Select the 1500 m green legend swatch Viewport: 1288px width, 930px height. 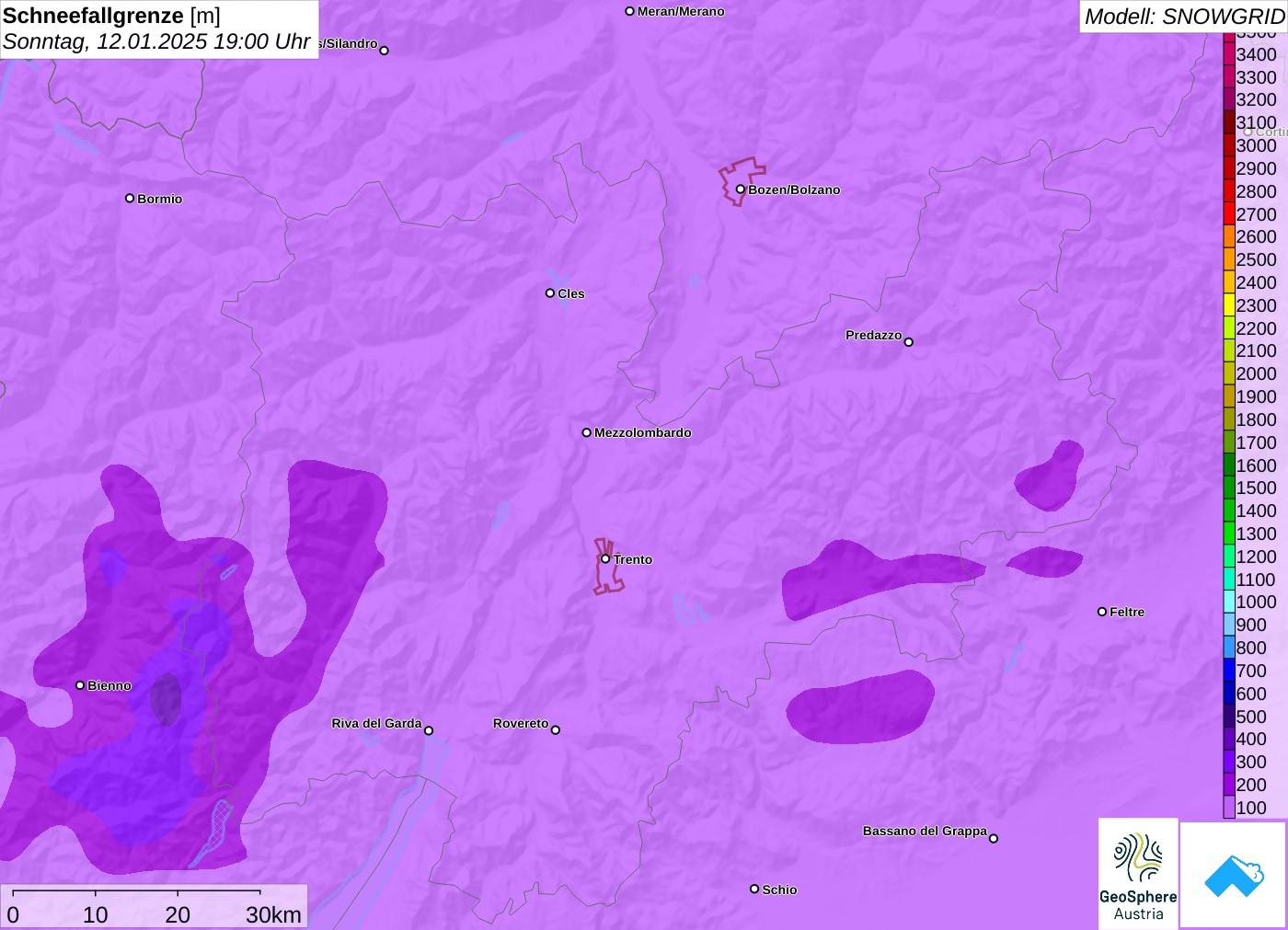click(1229, 488)
